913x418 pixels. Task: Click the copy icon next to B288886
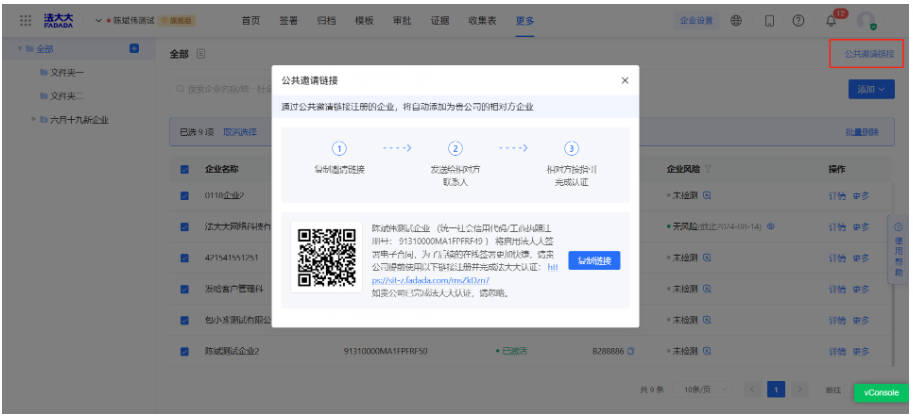630,351
